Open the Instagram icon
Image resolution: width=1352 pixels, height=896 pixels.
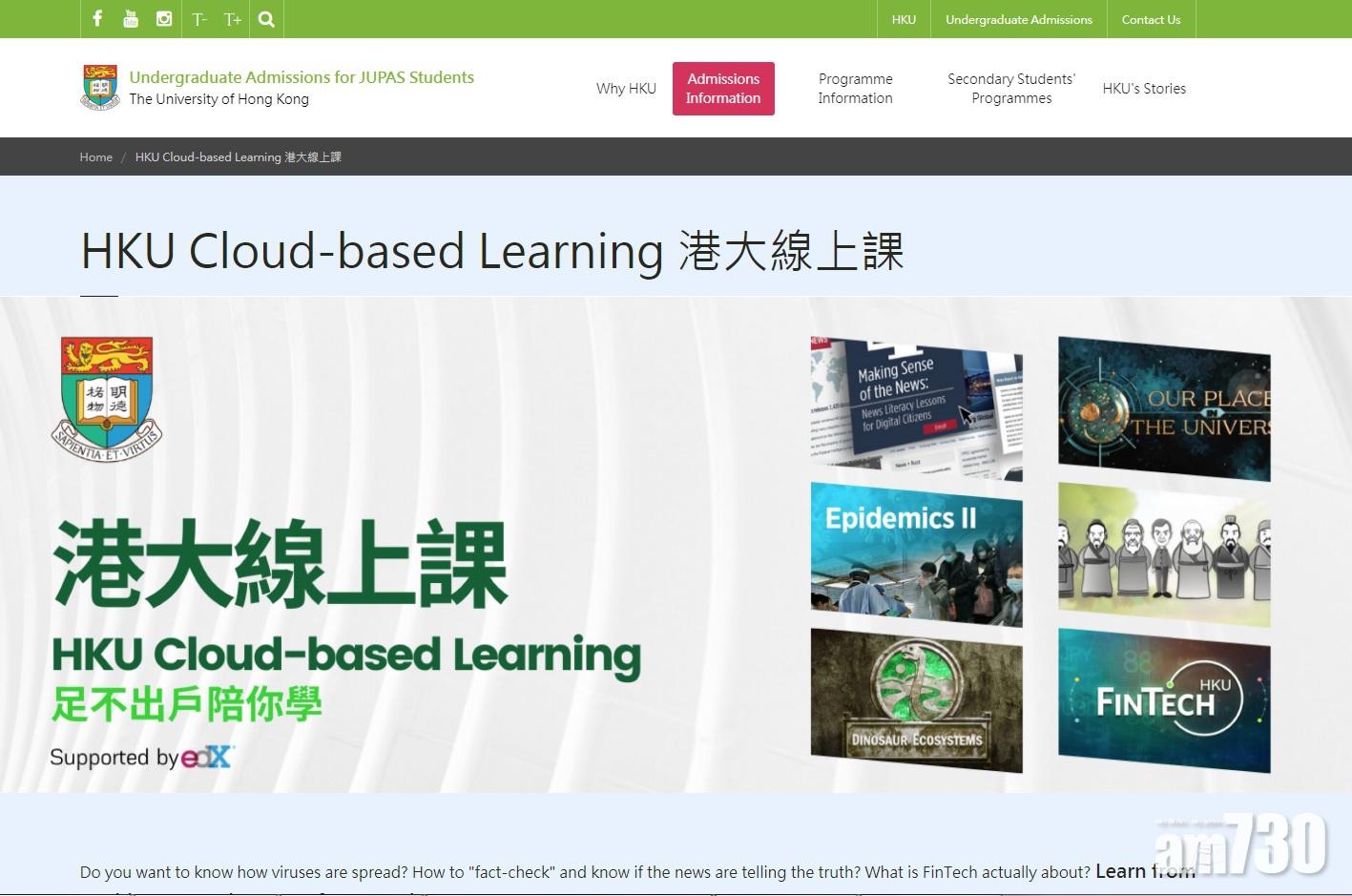coord(162,18)
